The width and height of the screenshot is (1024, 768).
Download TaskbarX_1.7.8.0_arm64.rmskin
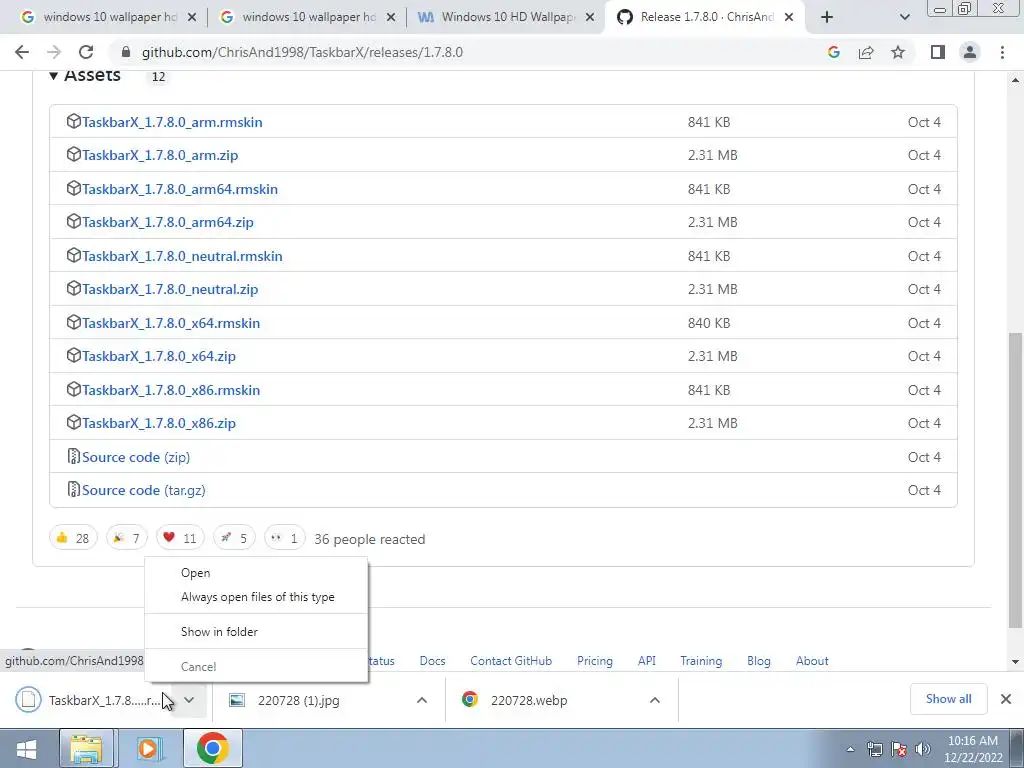180,189
